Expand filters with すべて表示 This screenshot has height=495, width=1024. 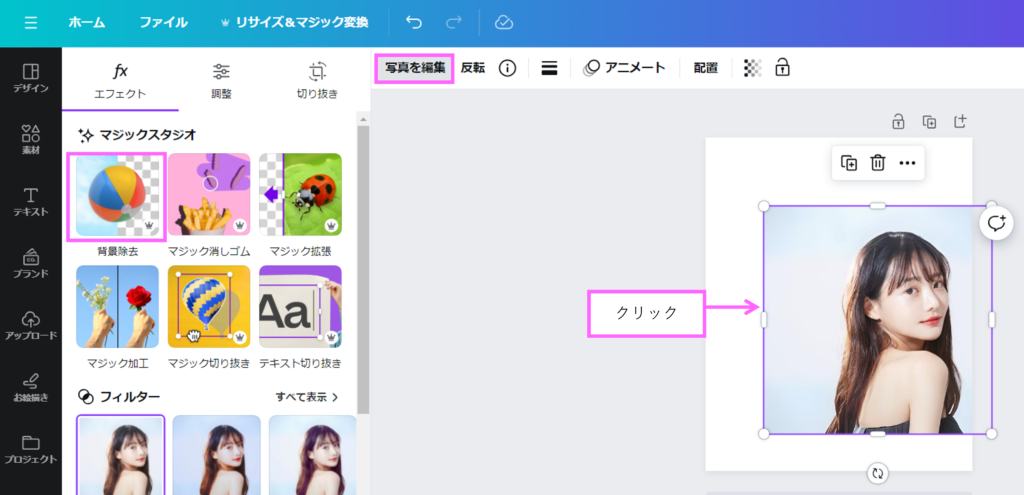pos(307,397)
